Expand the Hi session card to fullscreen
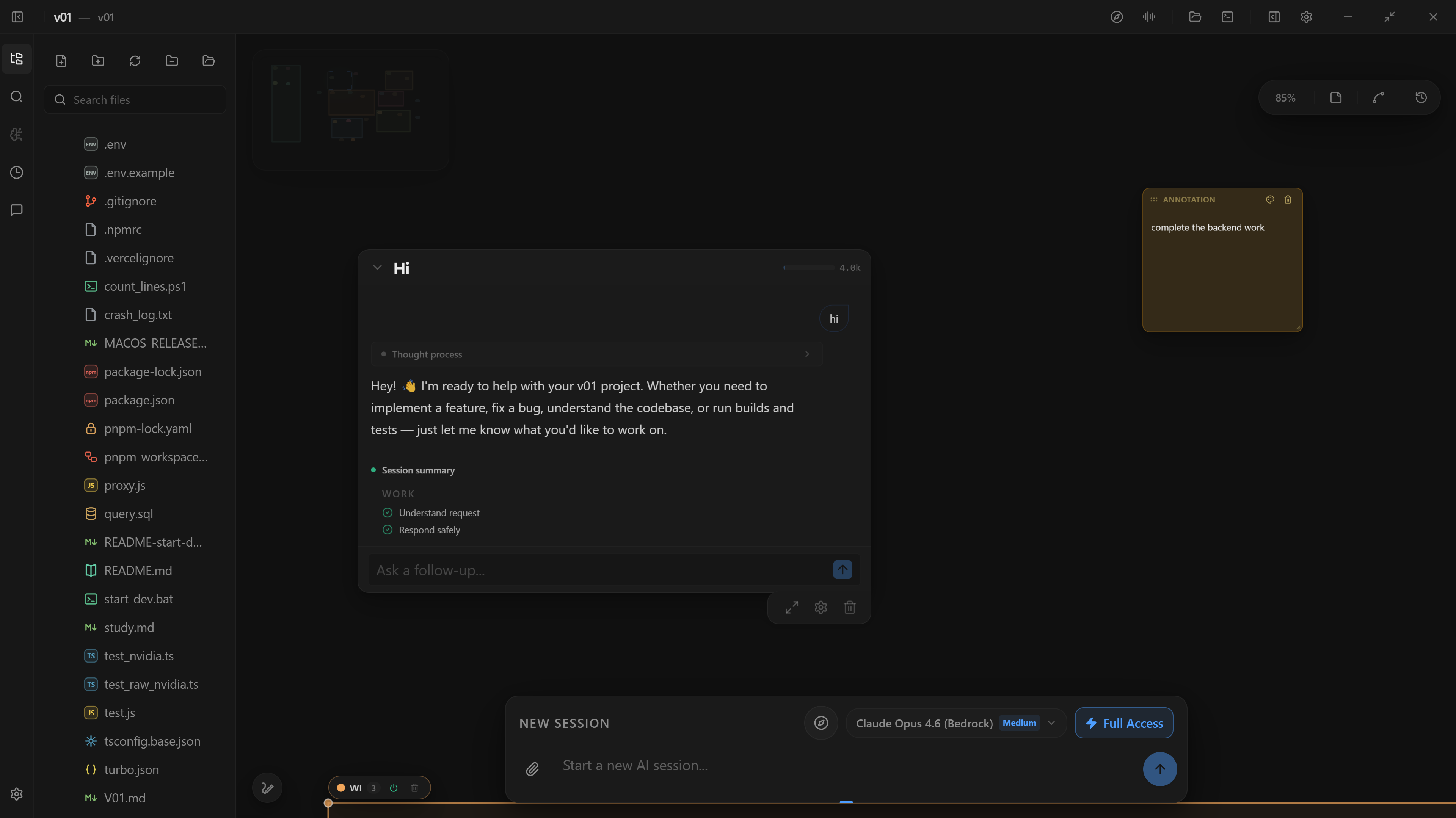The height and width of the screenshot is (818, 1456). point(792,607)
